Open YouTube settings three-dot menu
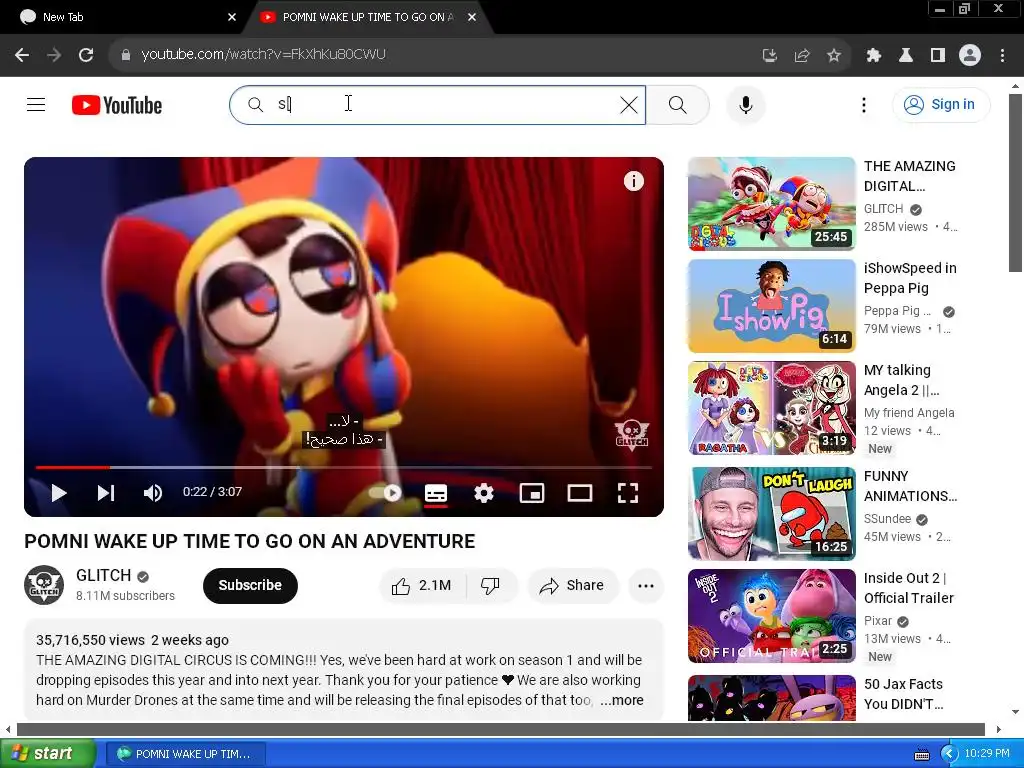 pyautogui.click(x=863, y=104)
